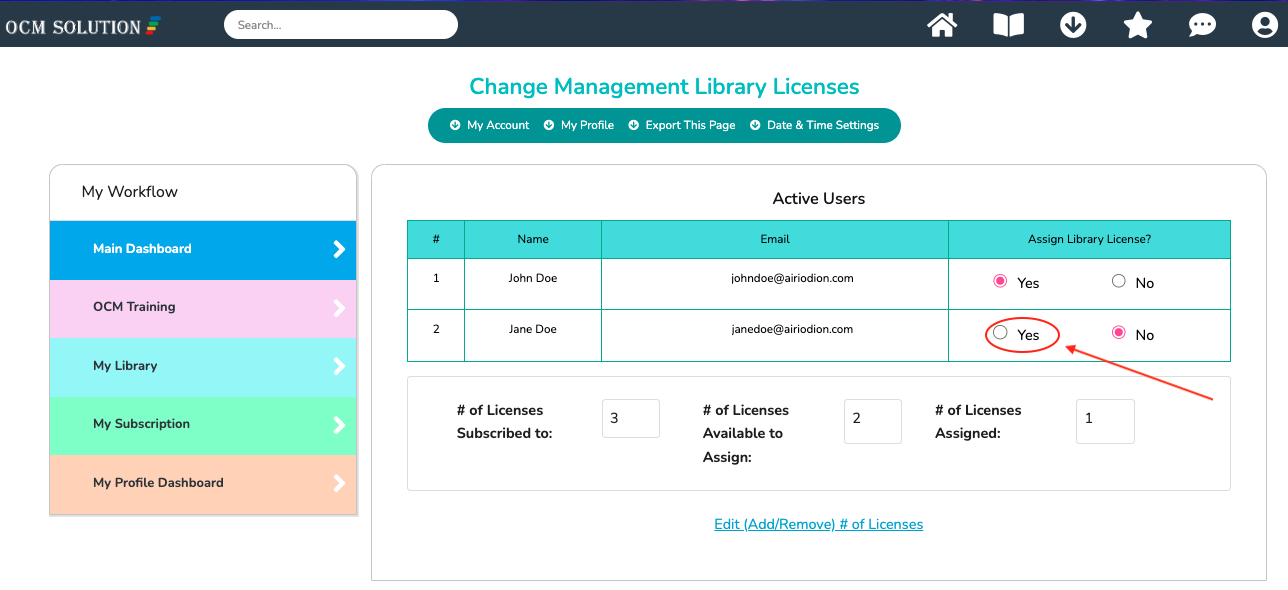Screen dimensions: 1288x590
Task: Enable Yes license assignment for Jane Doe
Action: click(x=999, y=334)
